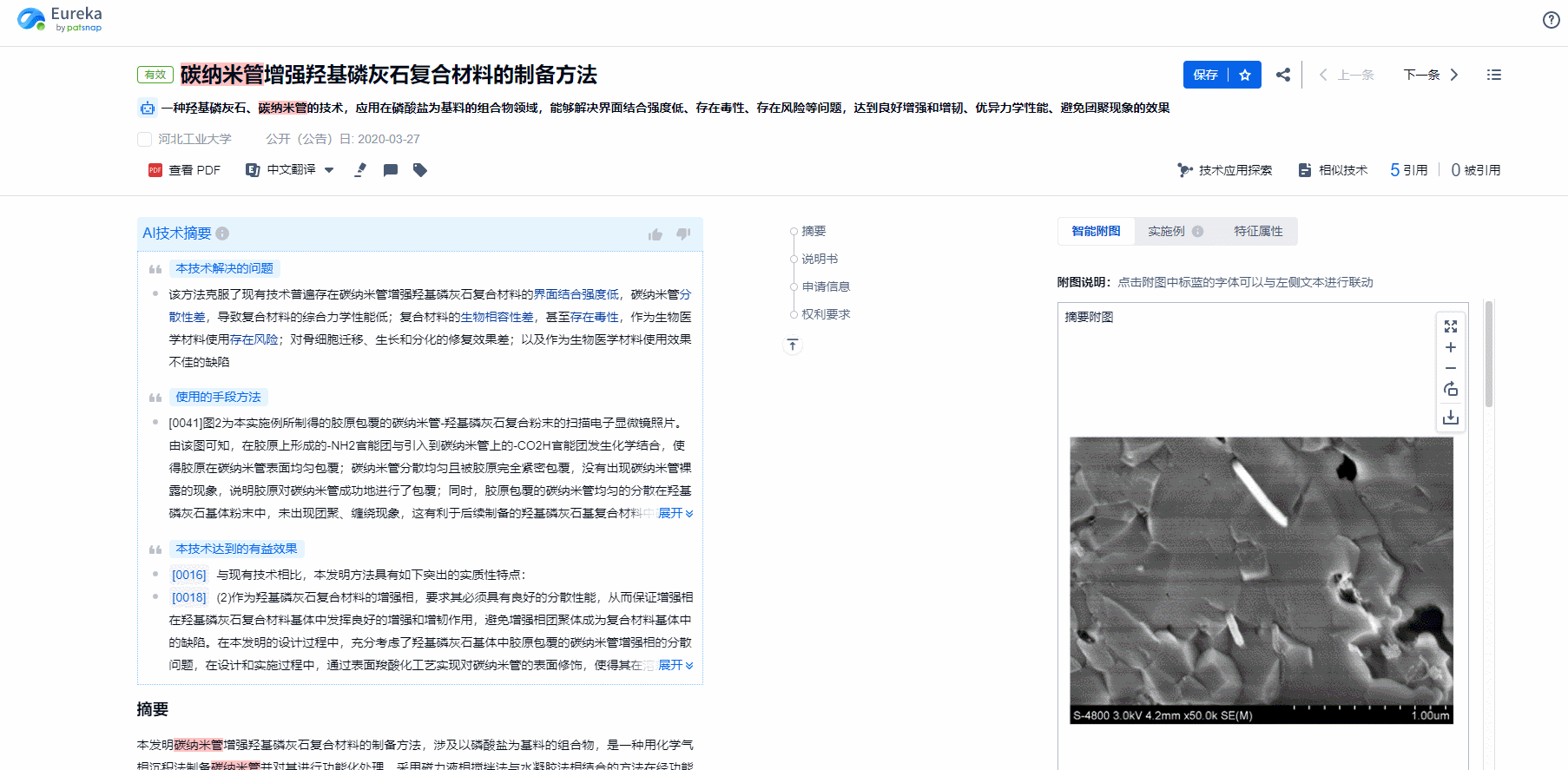Expand the 中文翻译 dropdown
Image resolution: width=1568 pixels, height=770 pixels.
coord(329,170)
